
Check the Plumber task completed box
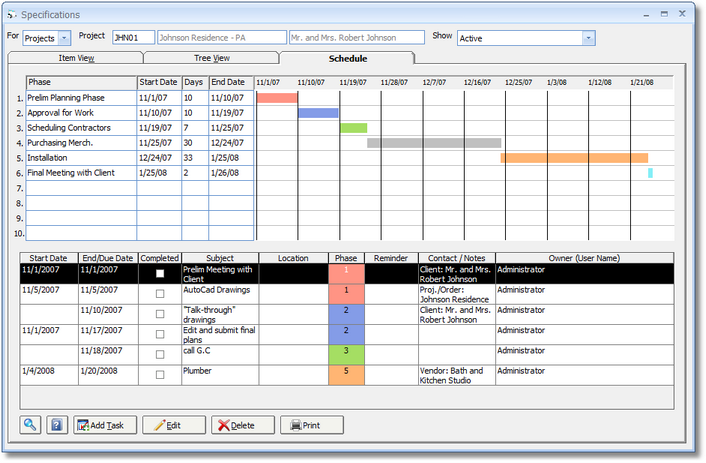tap(160, 375)
